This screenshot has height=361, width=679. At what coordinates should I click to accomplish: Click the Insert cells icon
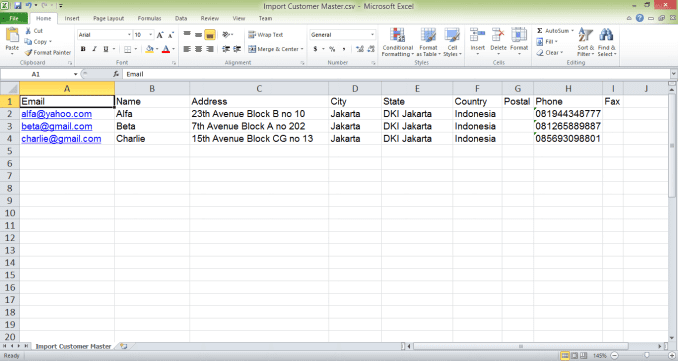(x=477, y=35)
